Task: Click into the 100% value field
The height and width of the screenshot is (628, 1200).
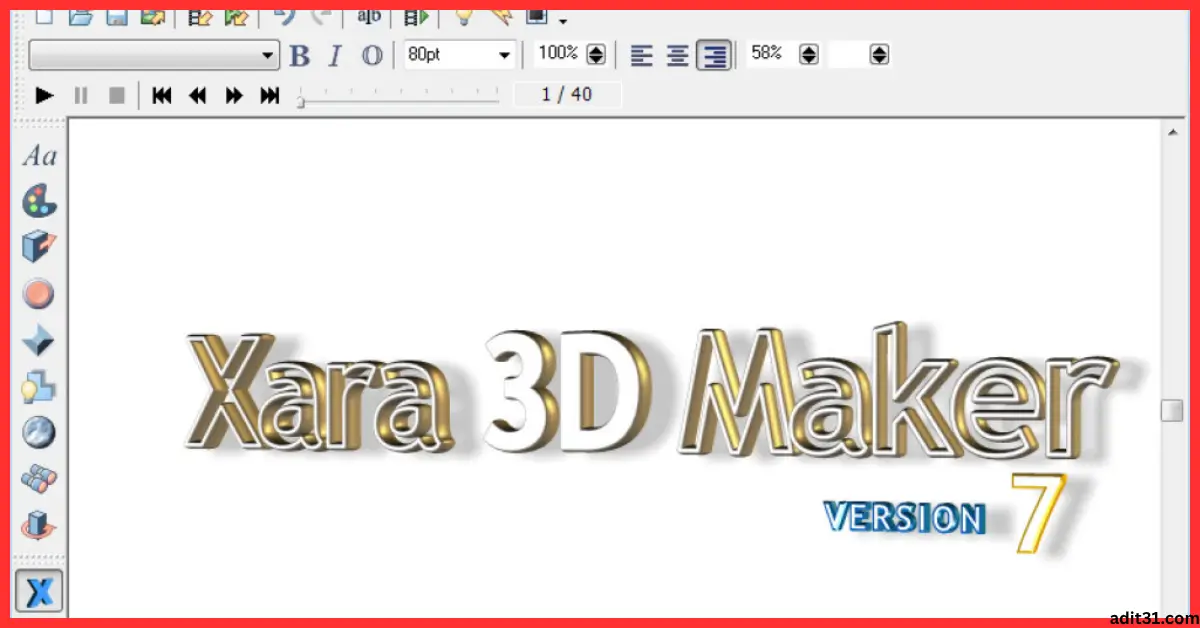Action: point(559,54)
